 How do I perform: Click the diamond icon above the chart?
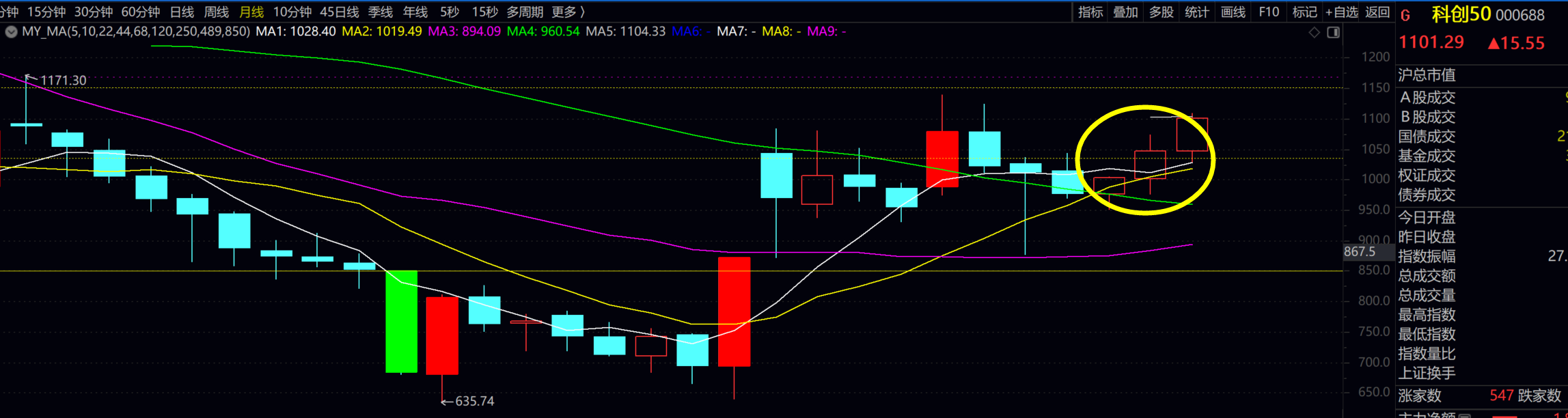pos(1314,32)
